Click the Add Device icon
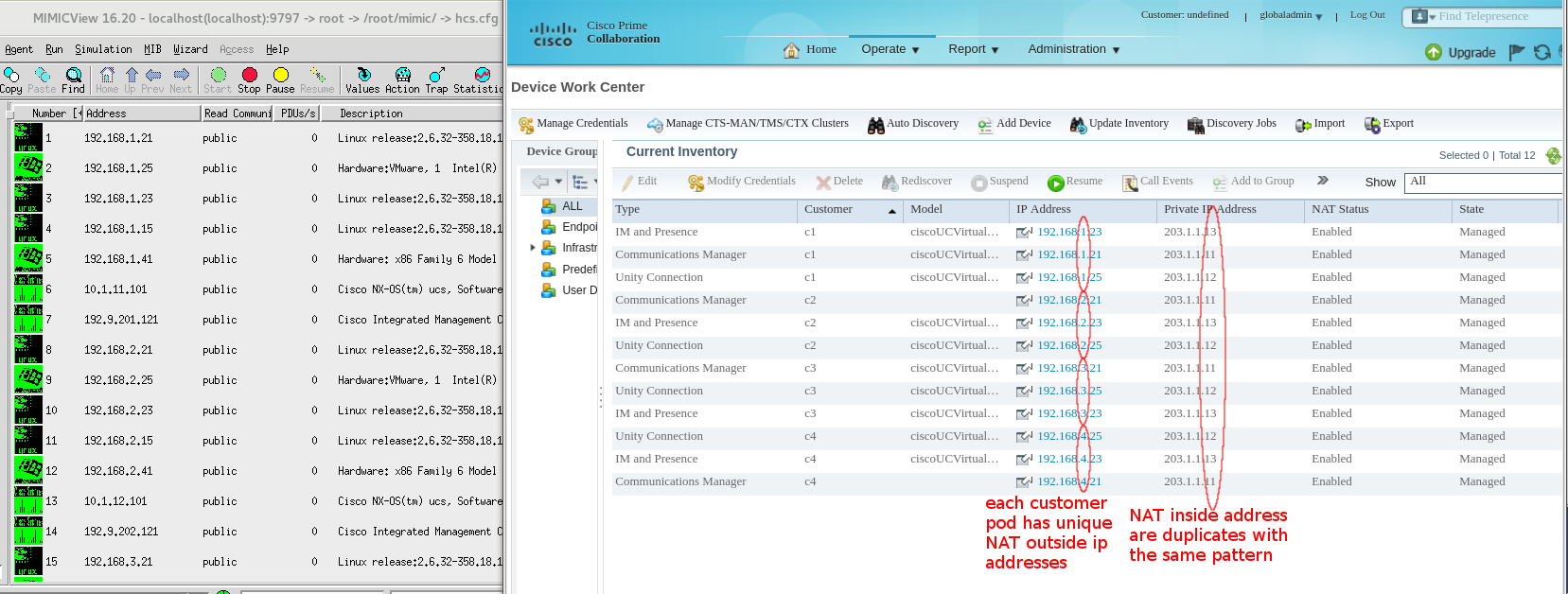This screenshot has height=594, width=1568. click(x=985, y=125)
